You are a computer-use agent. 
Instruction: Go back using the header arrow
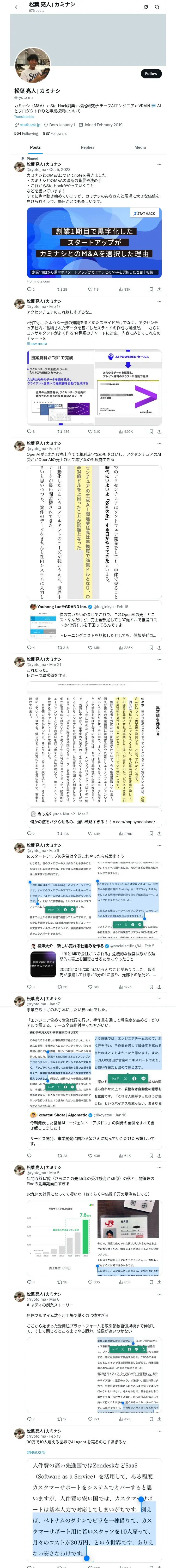pos(16,7)
